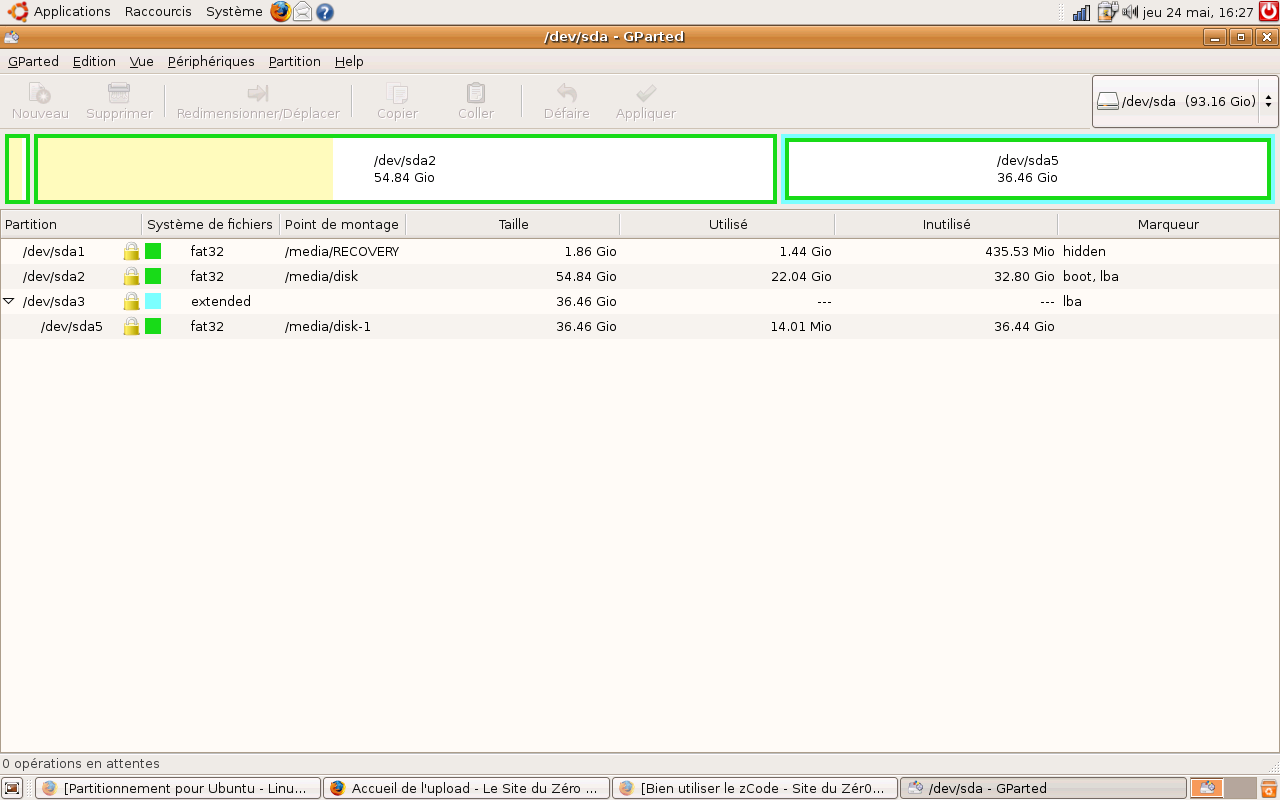The width and height of the screenshot is (1280, 800).
Task: Click the Copier toolbar icon
Action: point(397,94)
